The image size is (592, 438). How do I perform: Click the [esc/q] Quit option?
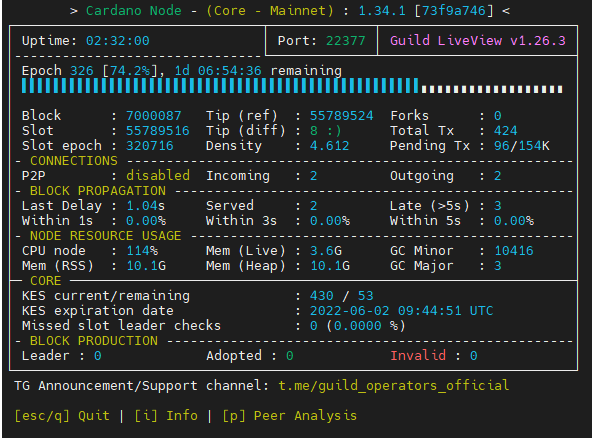pyautogui.click(x=62, y=416)
